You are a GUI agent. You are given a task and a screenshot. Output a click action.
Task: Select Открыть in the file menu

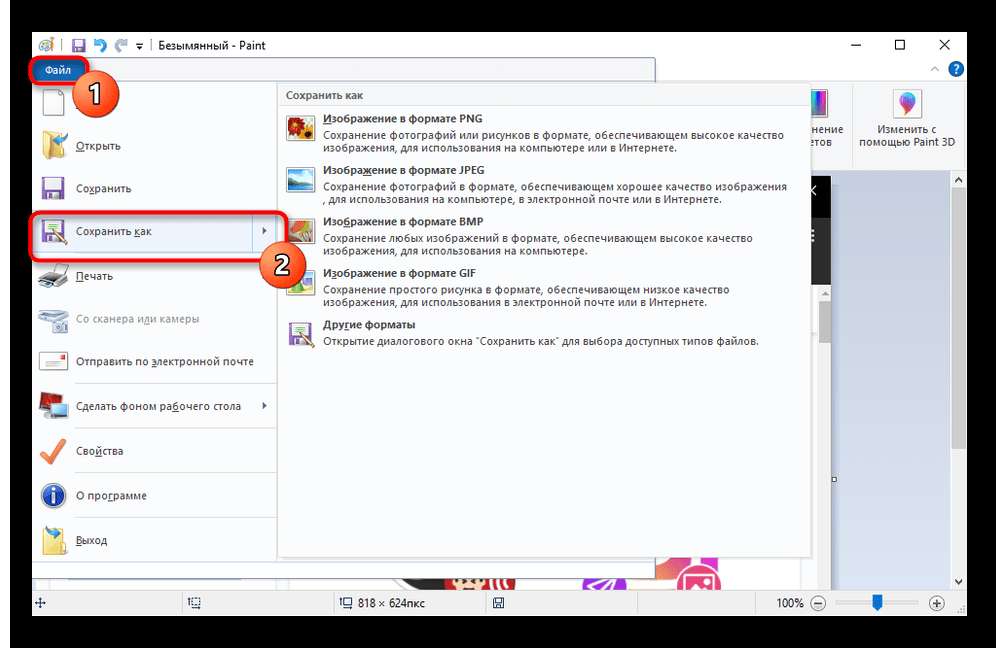(x=155, y=145)
